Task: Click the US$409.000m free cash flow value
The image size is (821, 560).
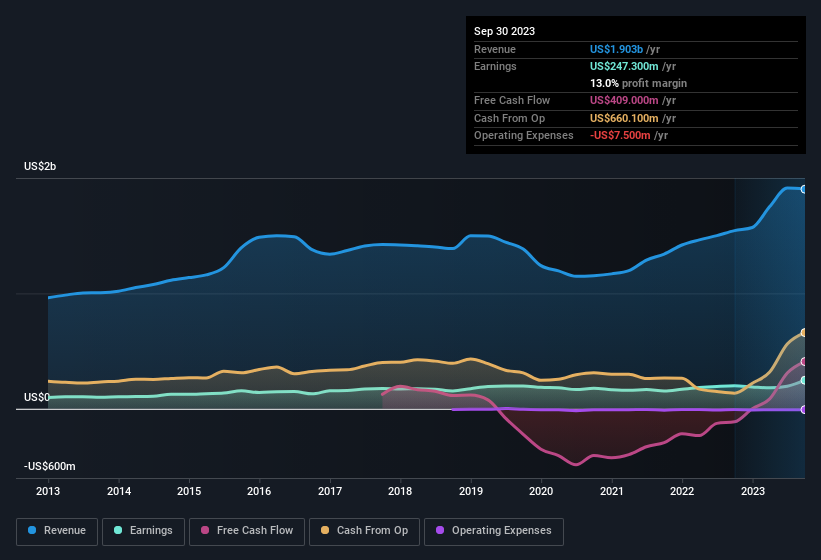Action: coord(624,100)
